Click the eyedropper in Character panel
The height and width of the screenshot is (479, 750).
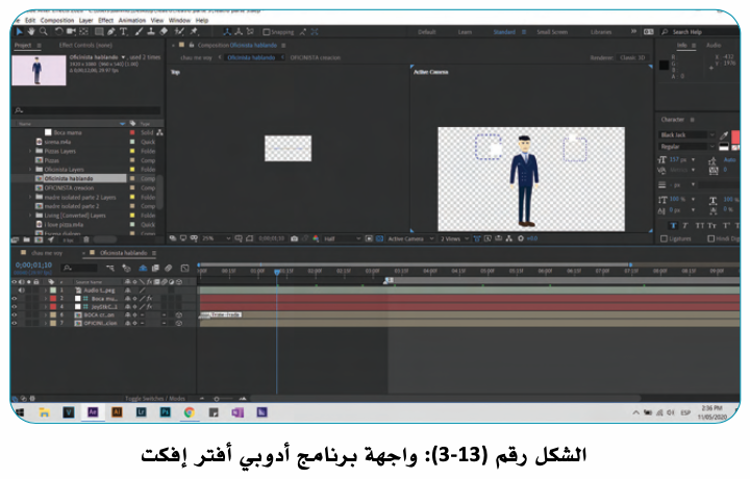coord(724,135)
